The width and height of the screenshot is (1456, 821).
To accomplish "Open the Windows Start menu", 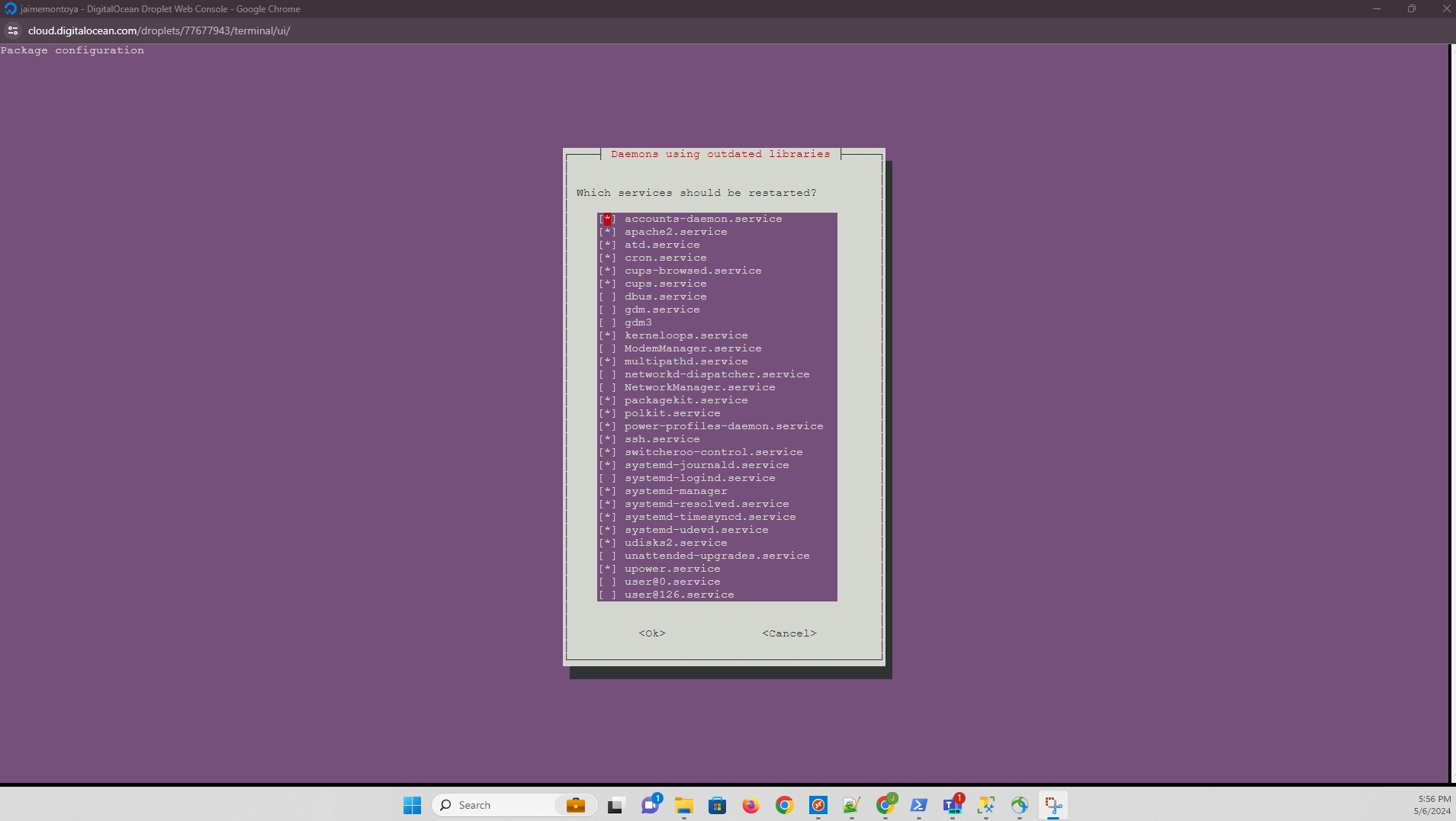I will [412, 805].
